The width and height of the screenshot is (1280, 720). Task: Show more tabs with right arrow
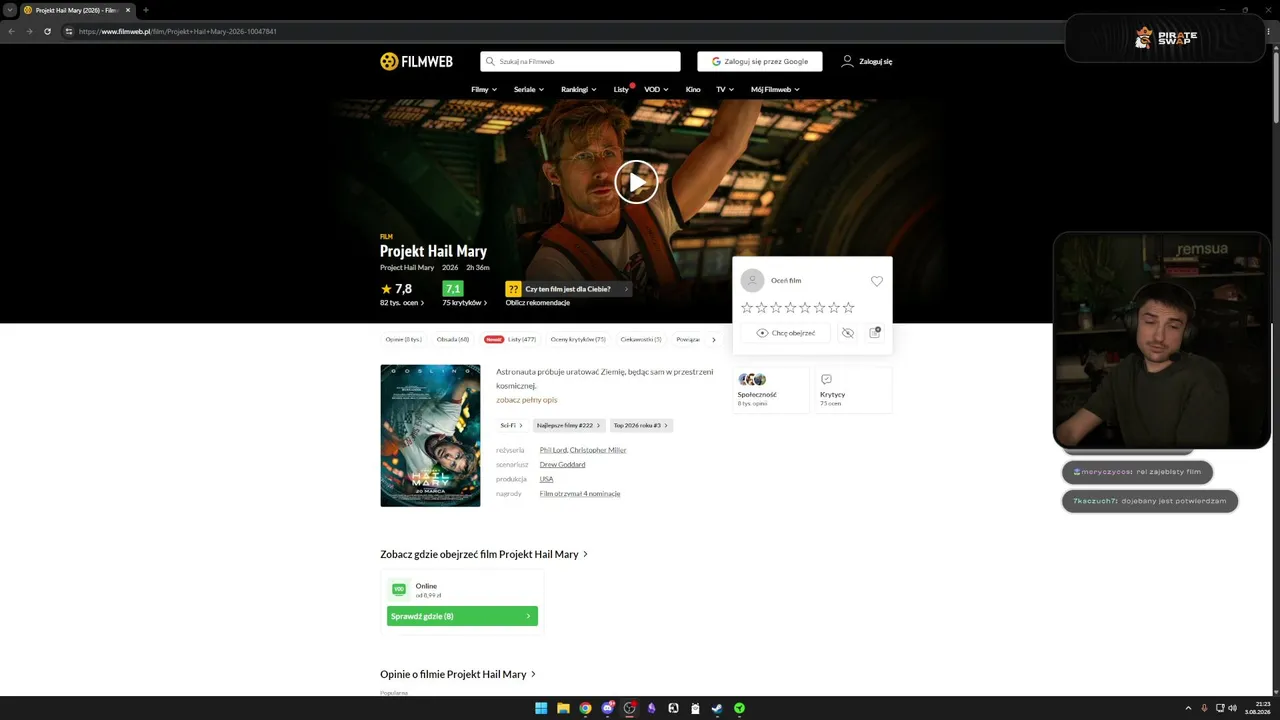click(x=713, y=340)
